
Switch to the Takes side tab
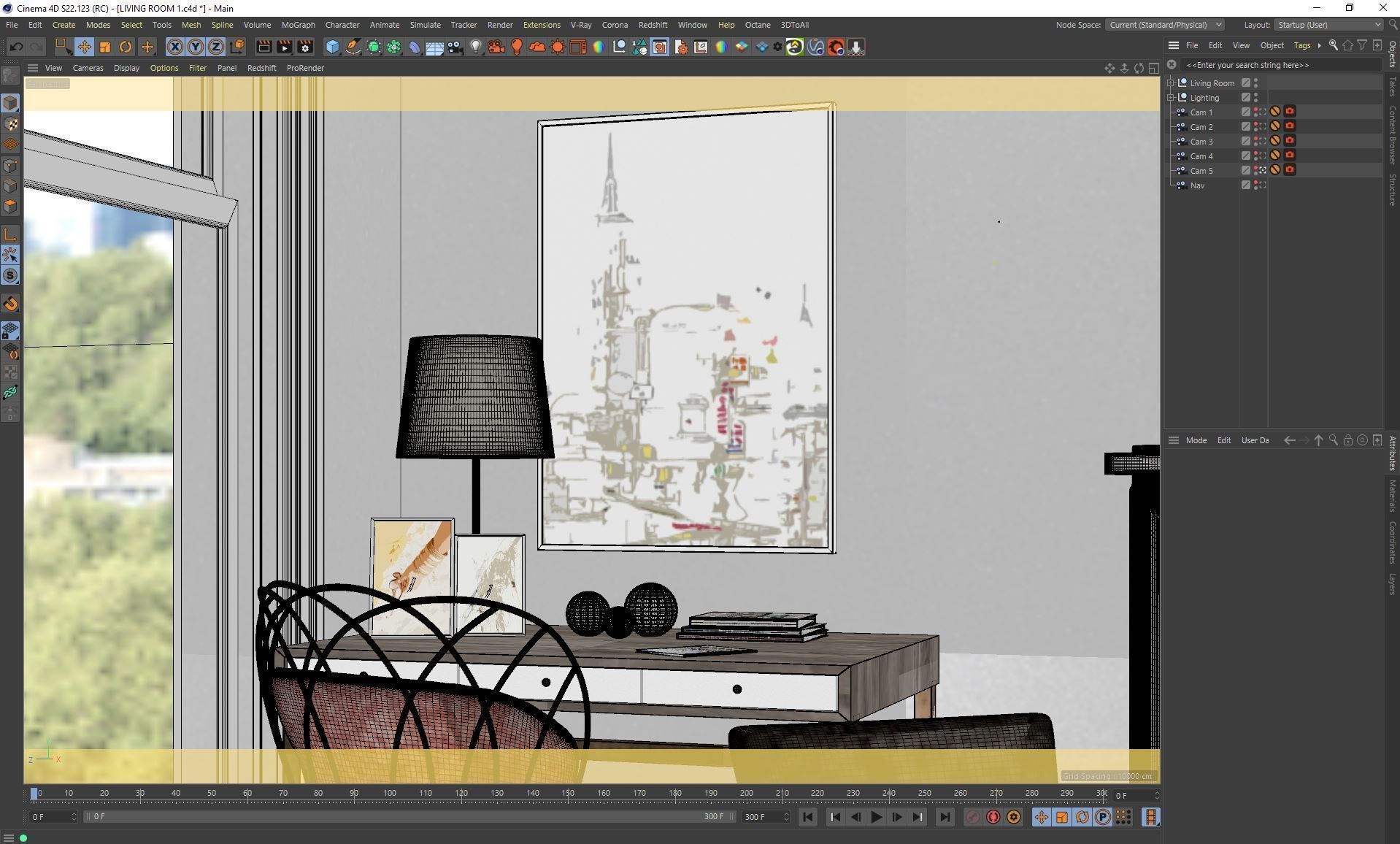pos(1393,86)
